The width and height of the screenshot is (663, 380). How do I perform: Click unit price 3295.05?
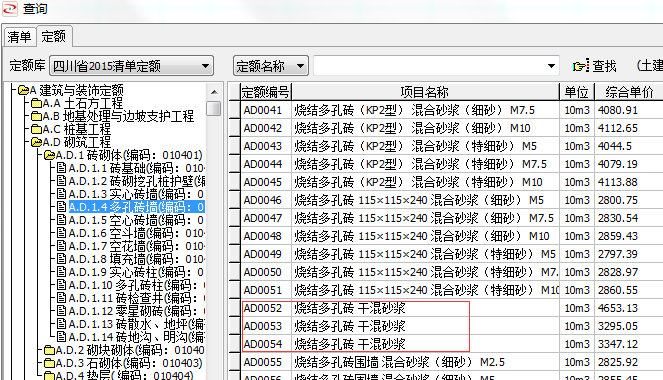tap(617, 326)
